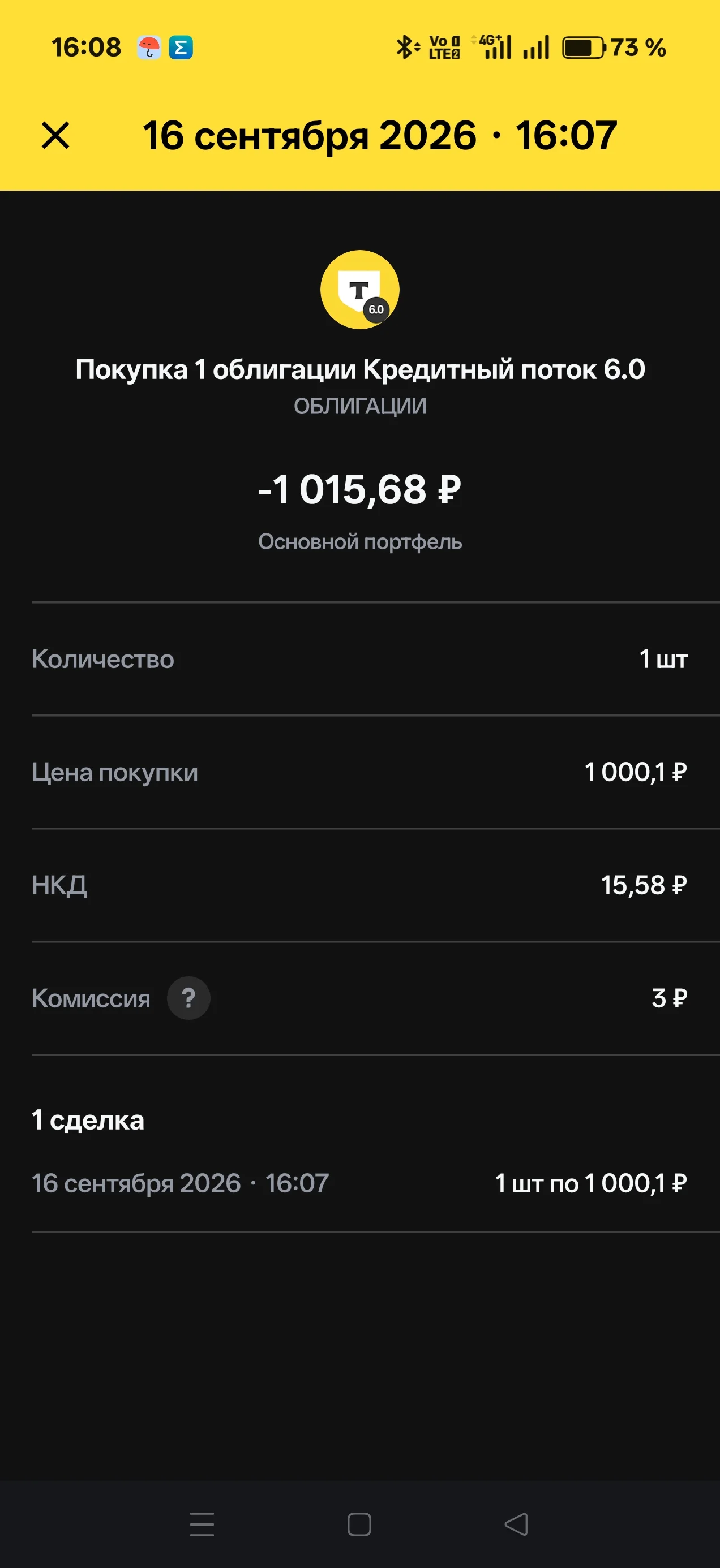Tap the Цена покупки row
This screenshot has width=720, height=1568.
point(360,773)
